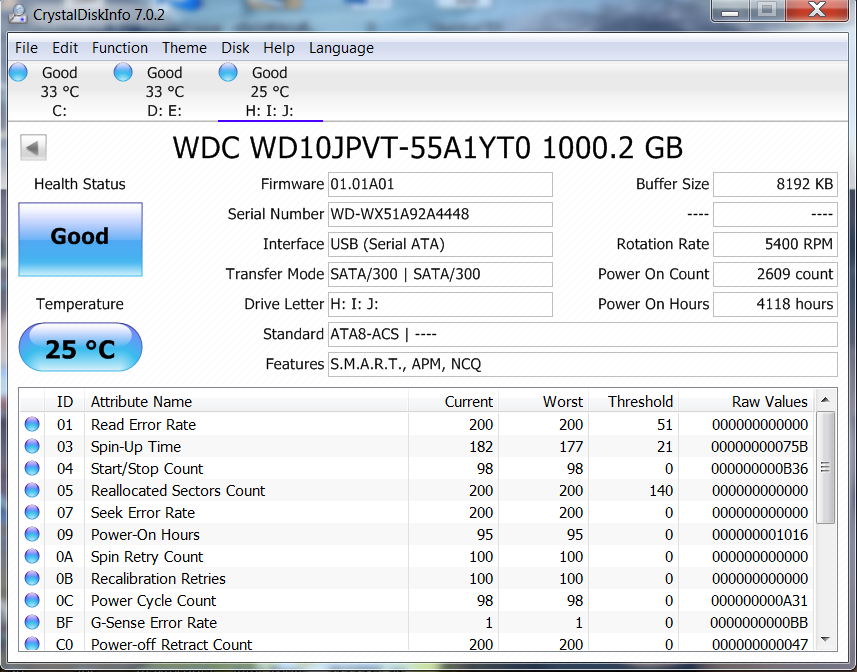Click the status orb for Power-On Hours row
Image resolution: width=857 pixels, height=672 pixels.
tap(32, 534)
